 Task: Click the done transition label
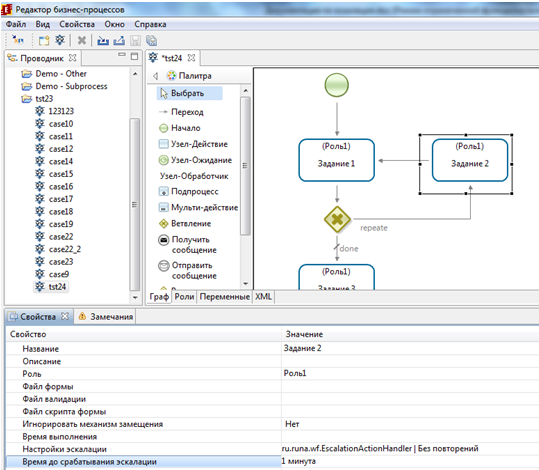tap(349, 249)
